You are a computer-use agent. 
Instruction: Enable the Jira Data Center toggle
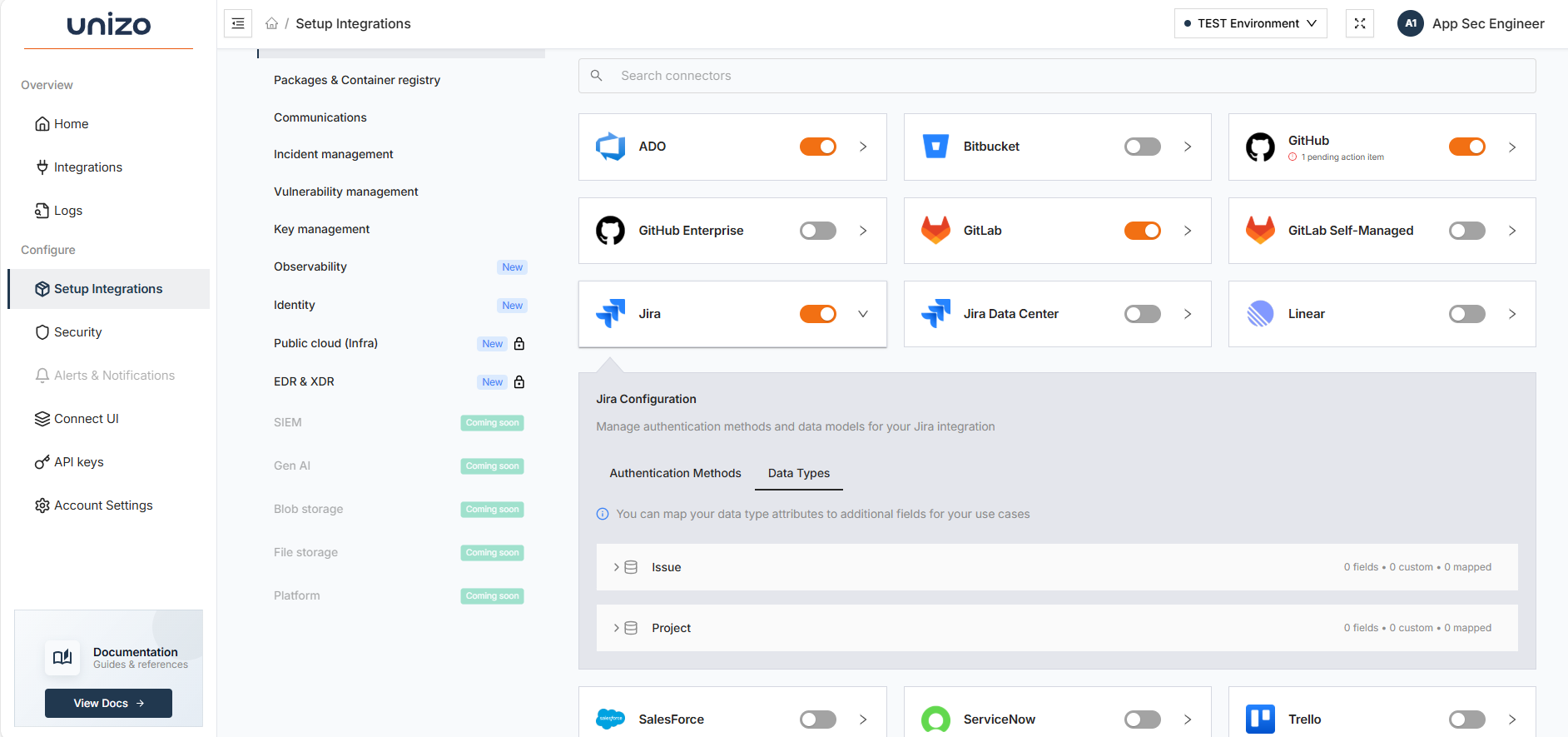(1143, 314)
